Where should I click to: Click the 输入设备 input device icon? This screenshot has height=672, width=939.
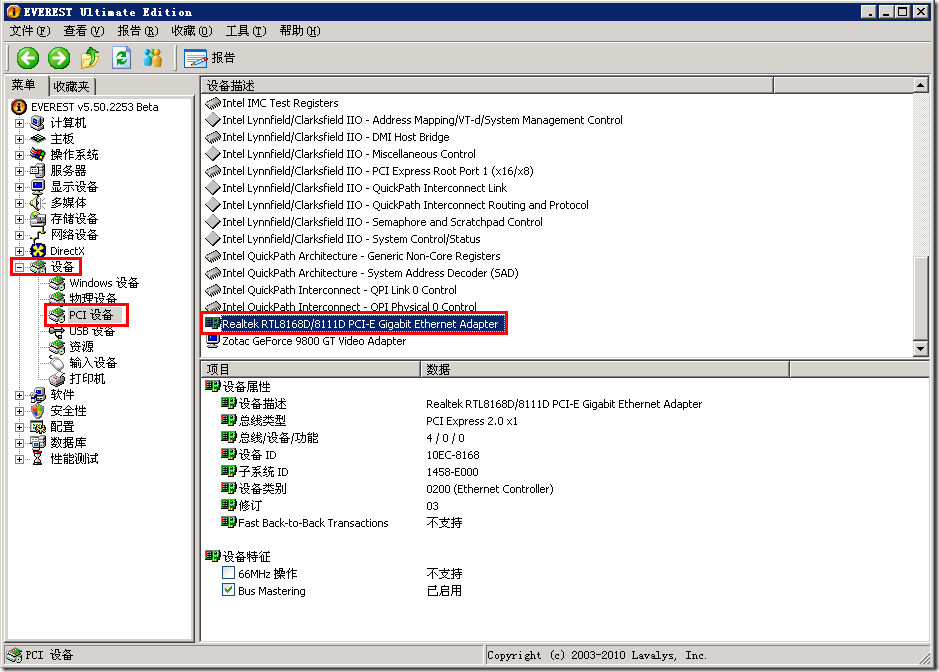point(57,363)
